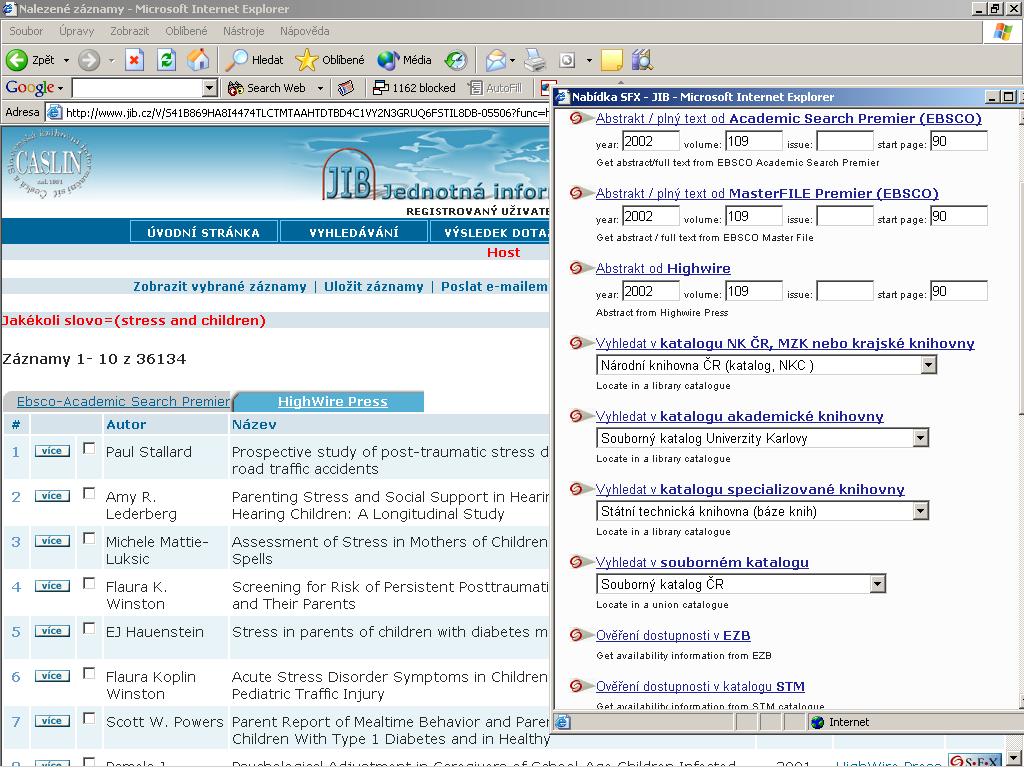Open the Forward button history dropdown arrow

(111, 61)
